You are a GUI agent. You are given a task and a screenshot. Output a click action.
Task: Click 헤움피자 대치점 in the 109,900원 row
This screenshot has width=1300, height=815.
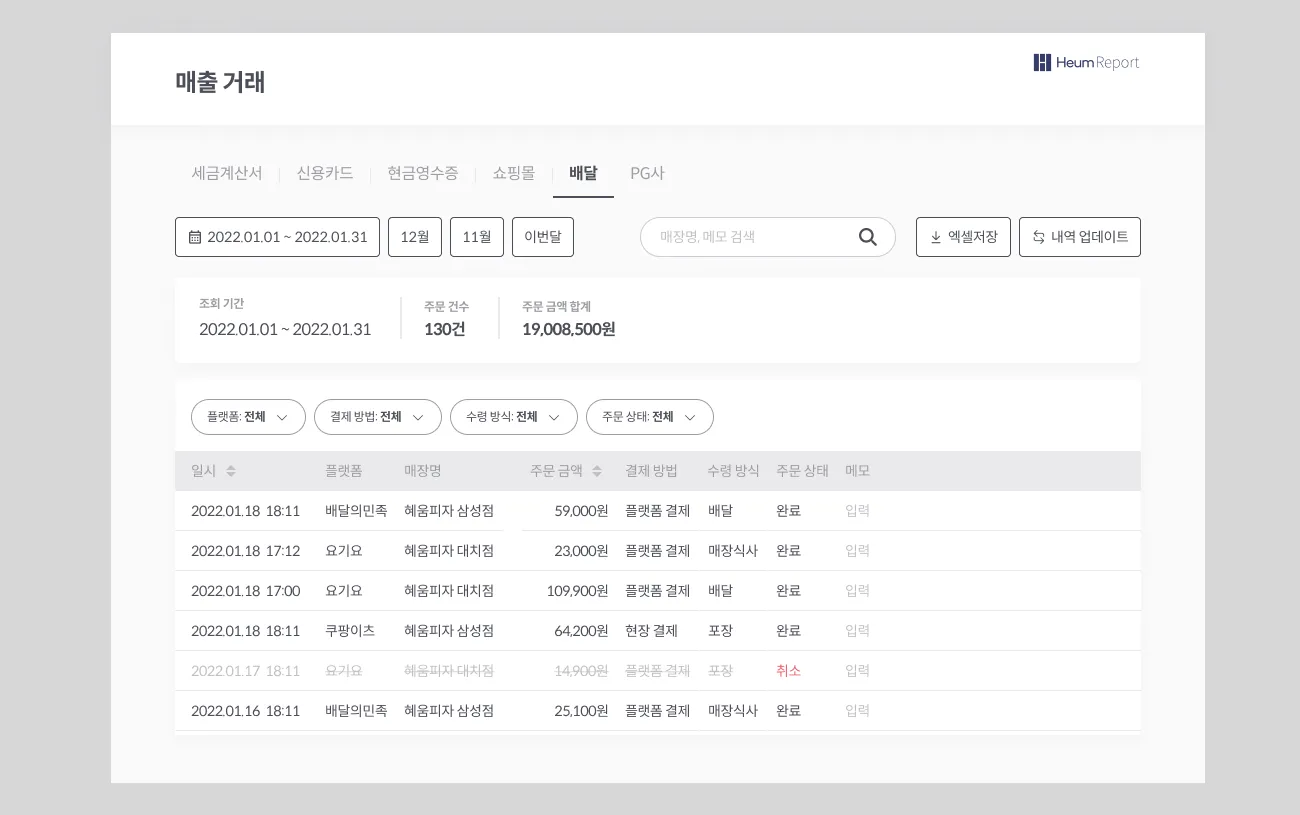coord(449,591)
